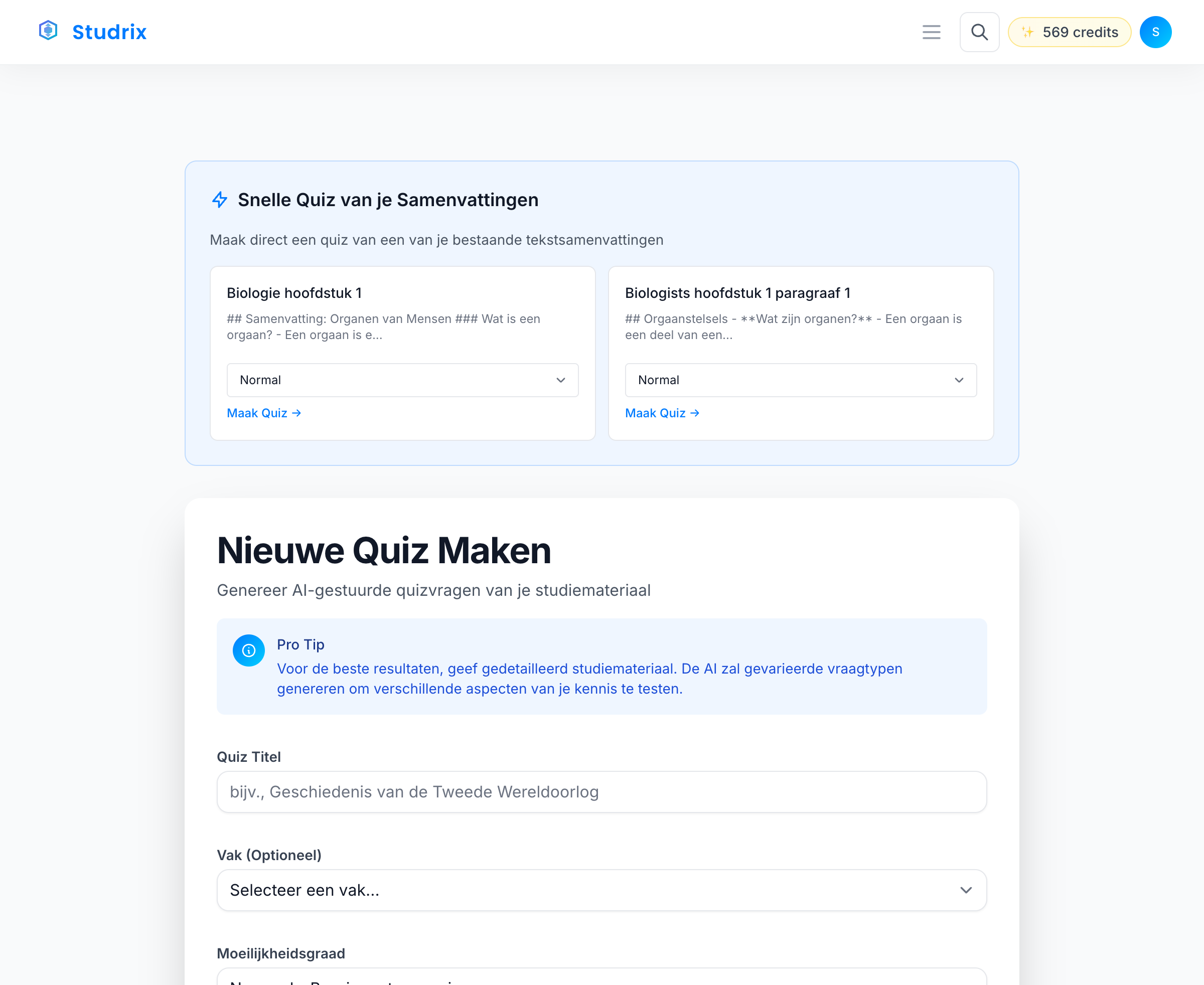Open the profile avatar menu
Screen dimensions: 1204x985
1155,32
